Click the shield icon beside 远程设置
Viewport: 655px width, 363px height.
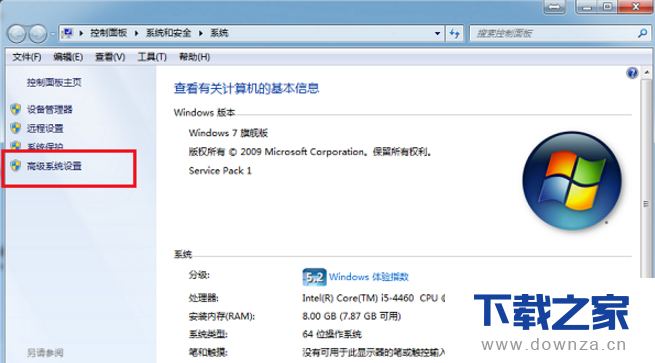pyautogui.click(x=16, y=128)
